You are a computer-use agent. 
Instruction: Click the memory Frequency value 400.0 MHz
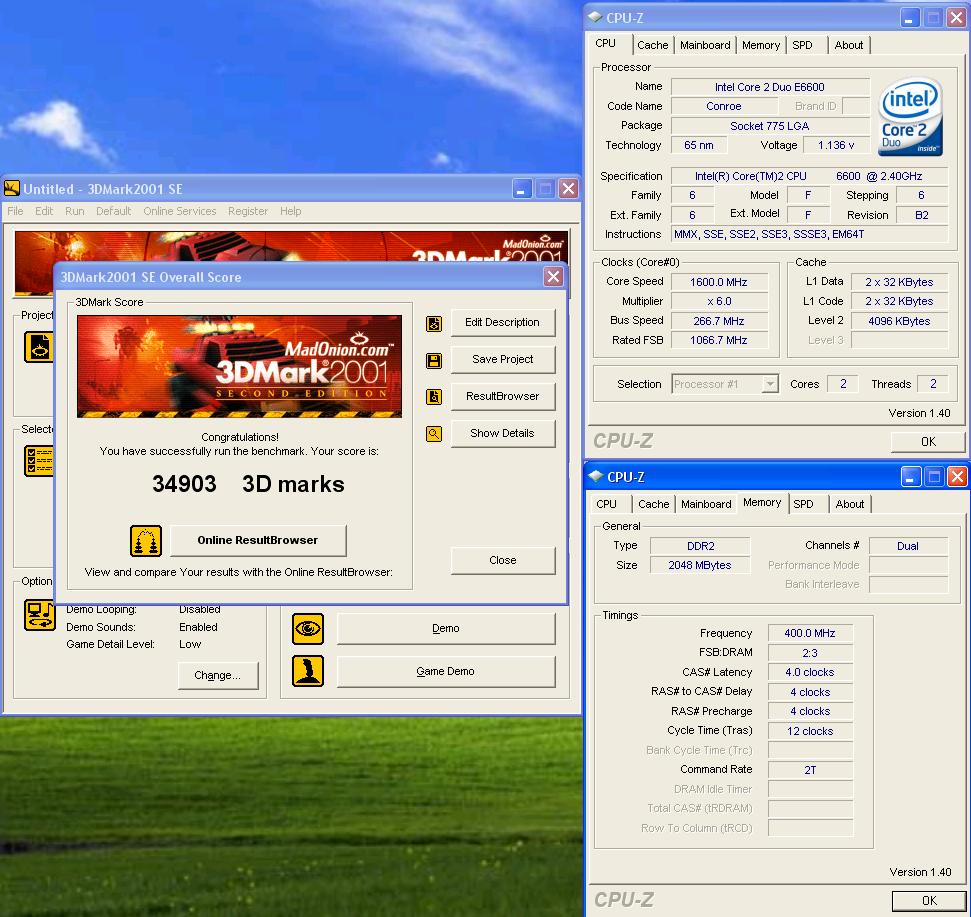[x=810, y=633]
